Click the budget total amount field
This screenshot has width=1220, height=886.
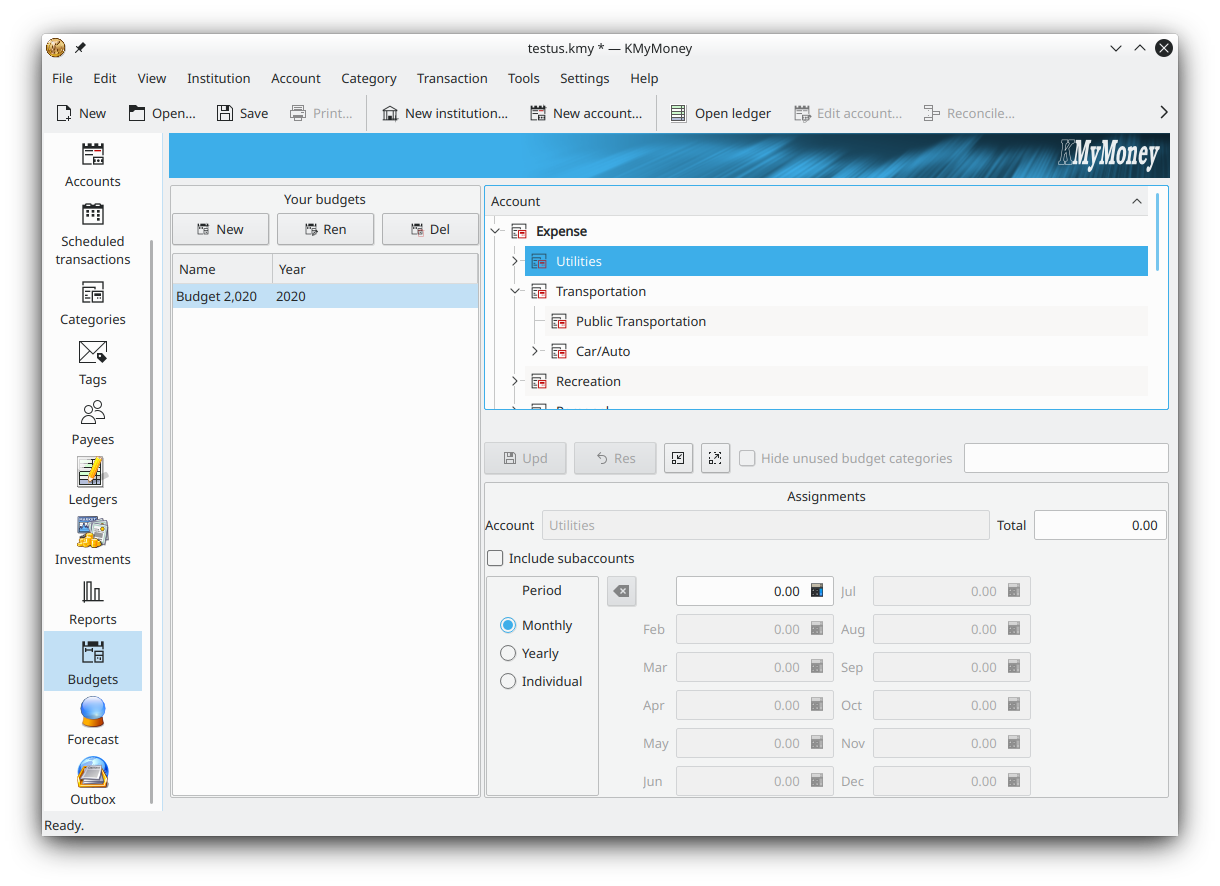click(x=1099, y=525)
